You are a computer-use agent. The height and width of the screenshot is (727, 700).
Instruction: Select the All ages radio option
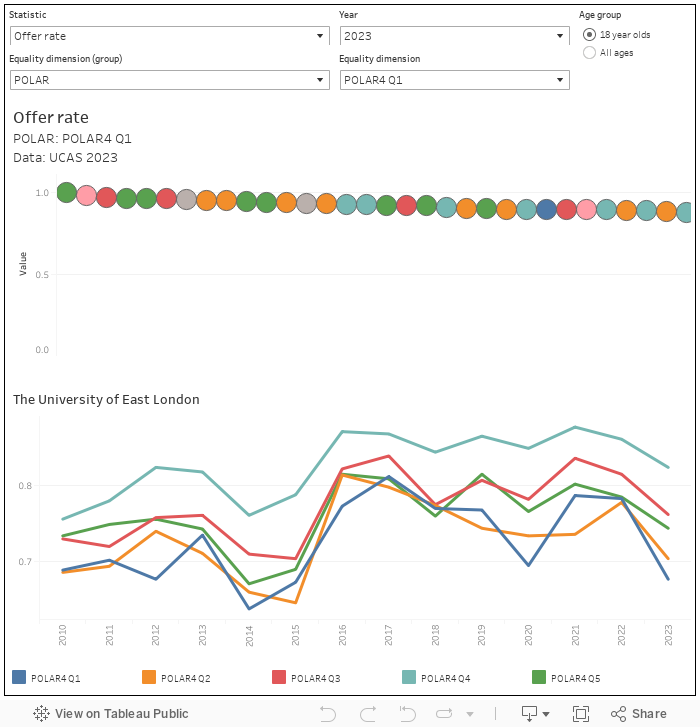coord(589,52)
